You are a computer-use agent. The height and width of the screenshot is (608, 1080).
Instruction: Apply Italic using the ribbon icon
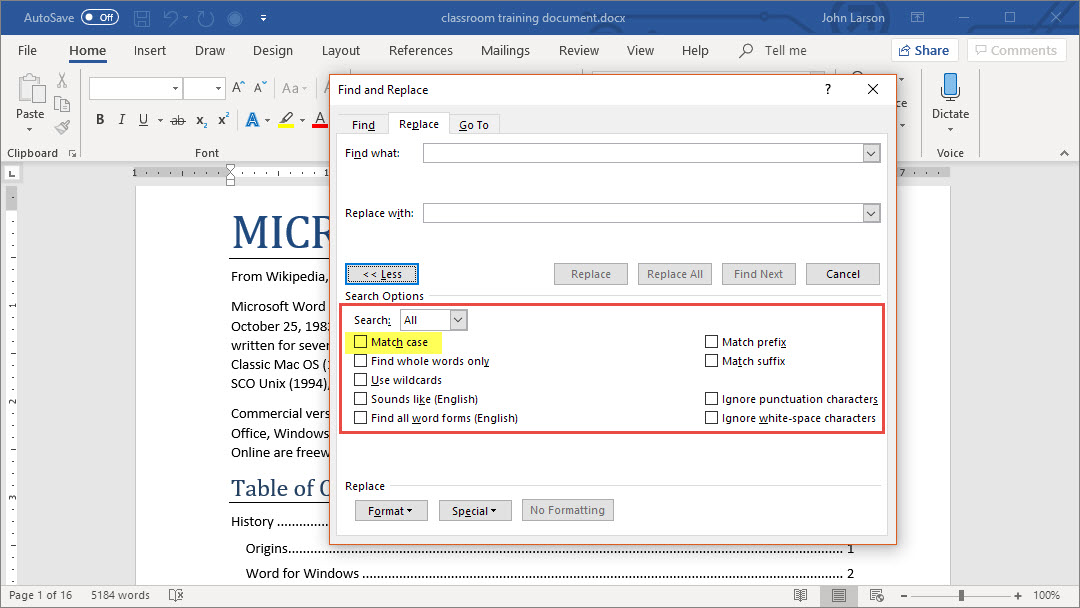click(122, 120)
